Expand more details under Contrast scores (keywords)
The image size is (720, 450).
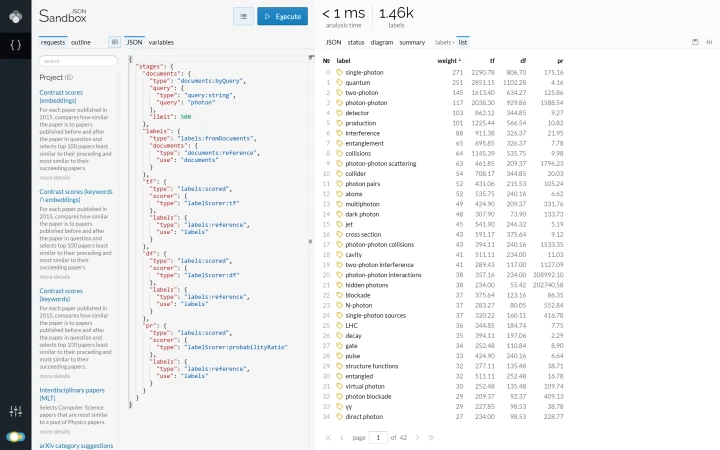(x=55, y=376)
